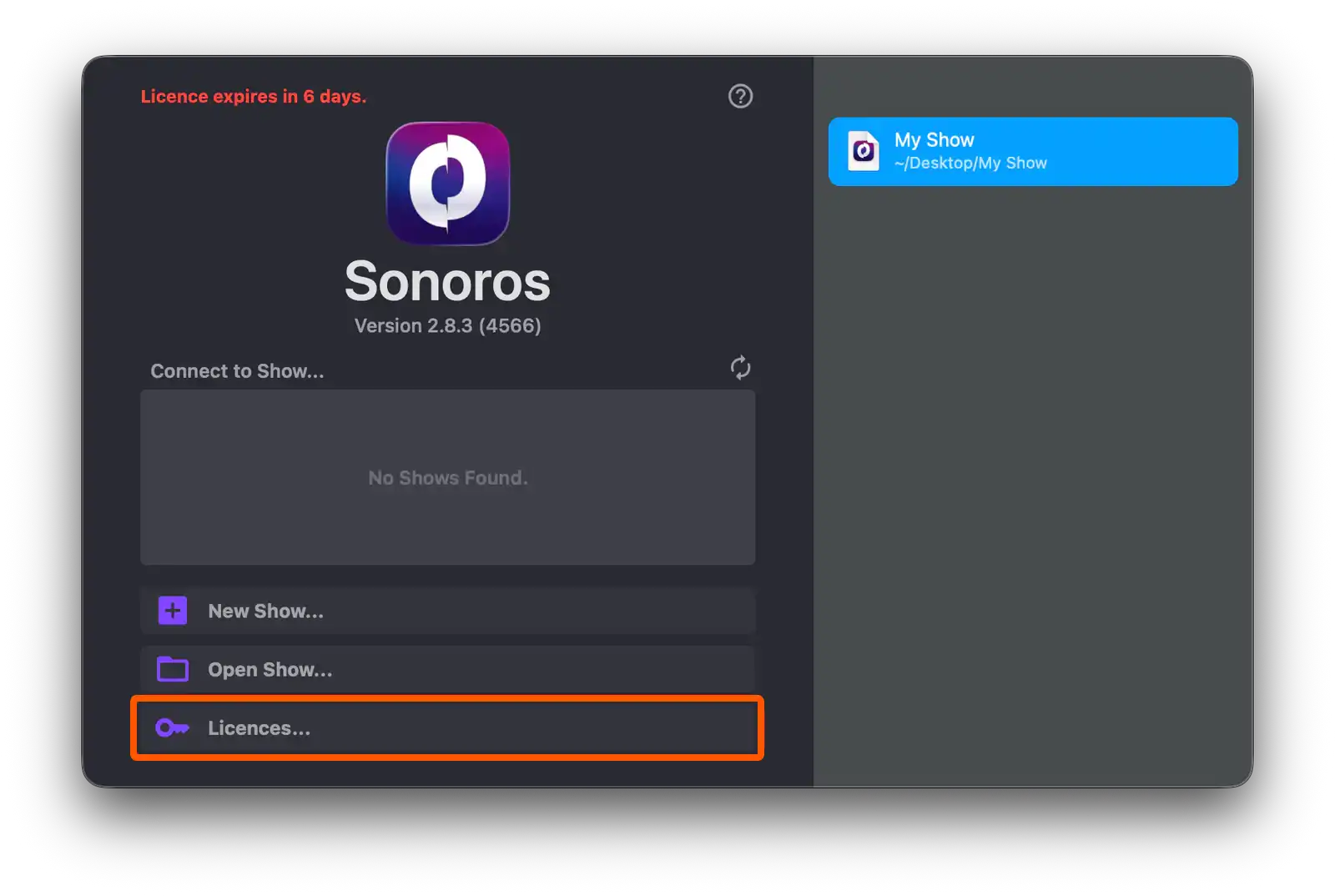The image size is (1335, 896).
Task: Click the folder icon beside Open Show
Action: (x=173, y=669)
